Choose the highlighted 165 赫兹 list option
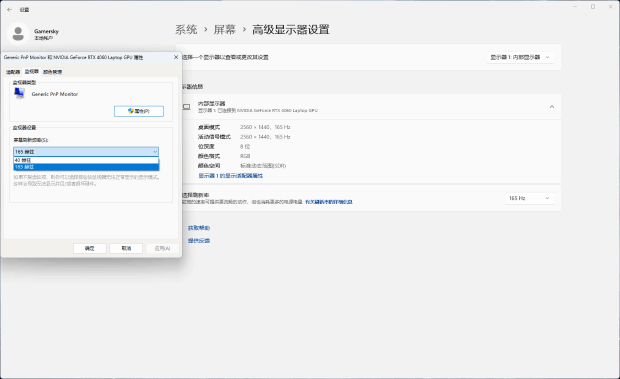Viewport: 620px width, 379px height. coord(86,167)
